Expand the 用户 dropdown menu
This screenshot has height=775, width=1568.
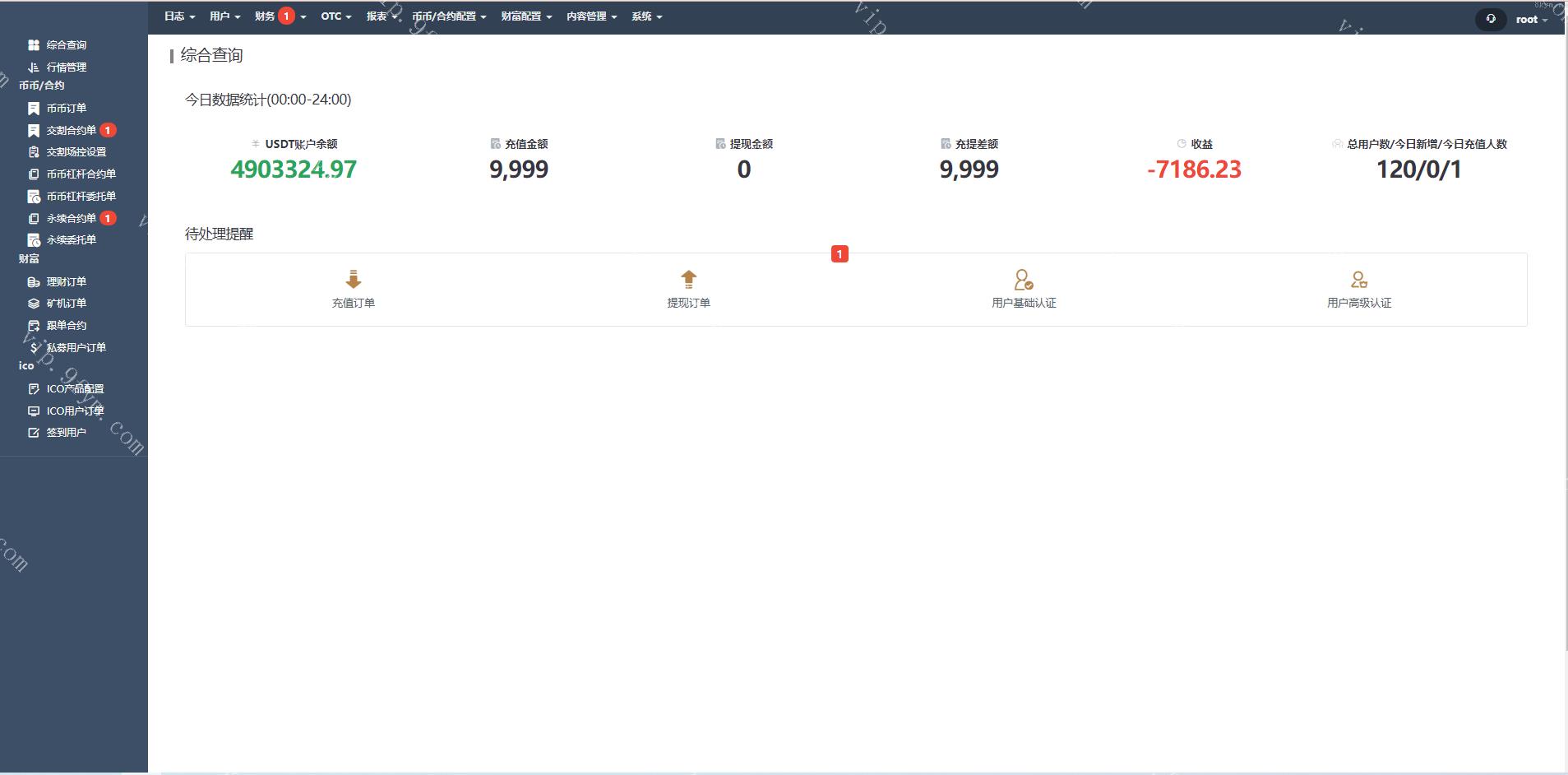click(224, 16)
